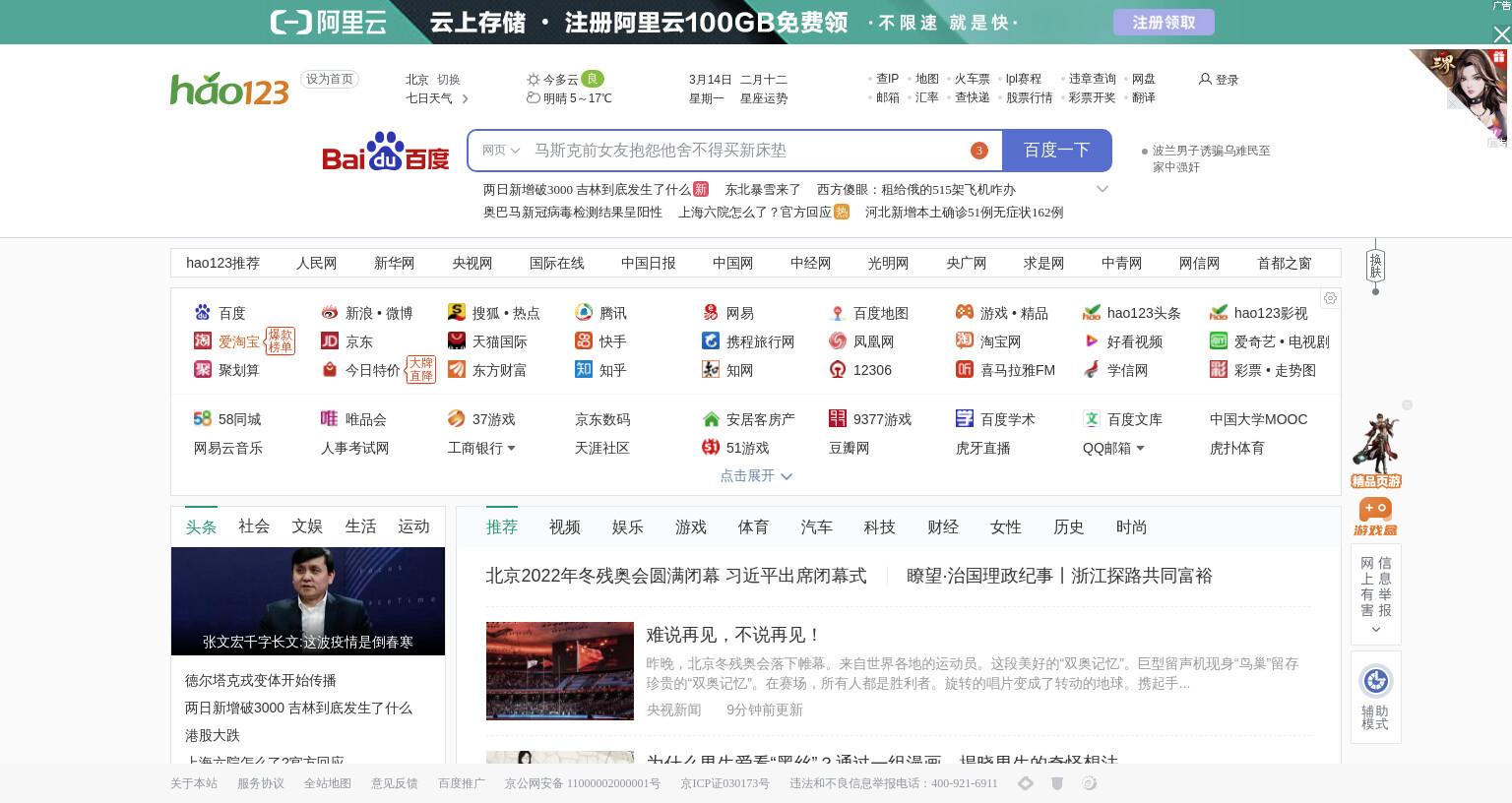Click 百度一下 search button
The image size is (1512, 803).
coord(1056,151)
